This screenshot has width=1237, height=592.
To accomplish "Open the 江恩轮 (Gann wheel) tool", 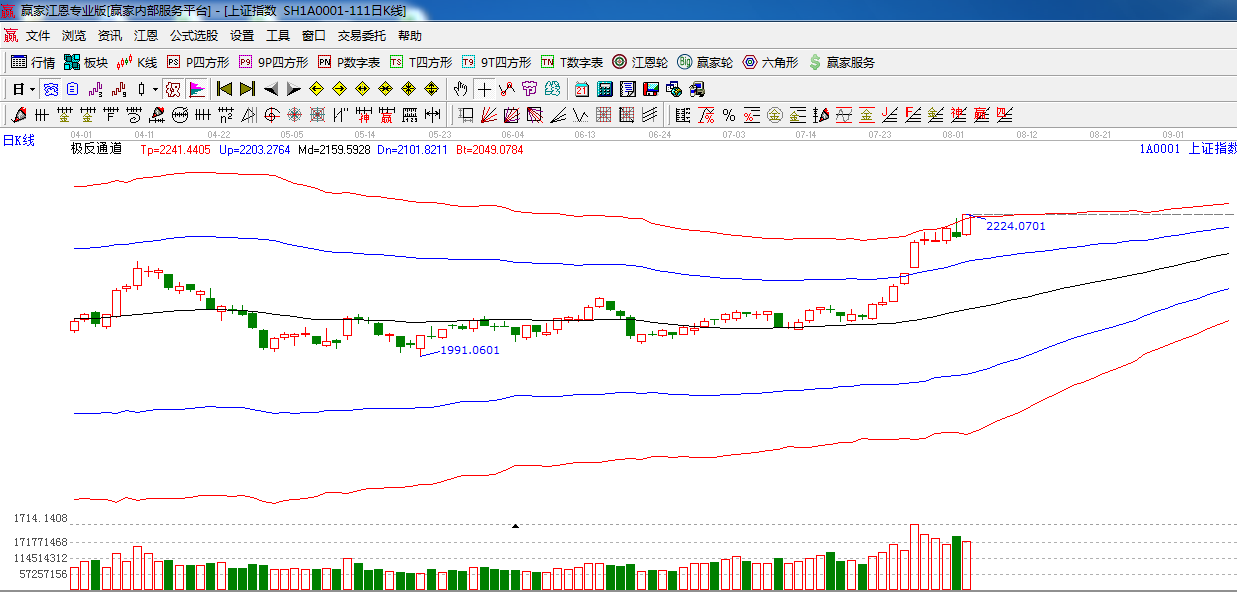I will 640,62.
